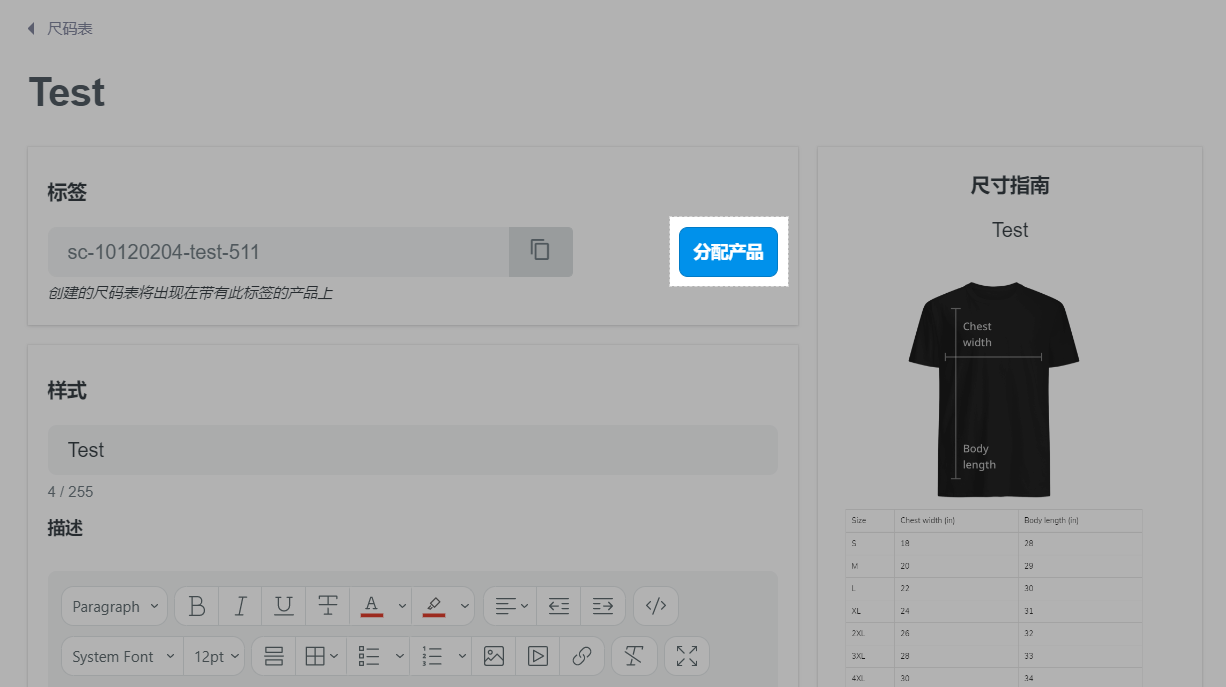Insert an image into description
1226x687 pixels.
pos(494,656)
